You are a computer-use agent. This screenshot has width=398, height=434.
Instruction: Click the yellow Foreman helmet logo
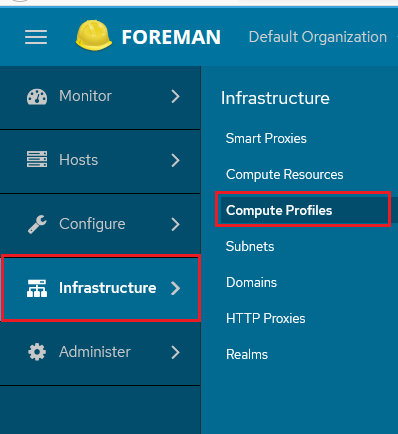click(94, 35)
